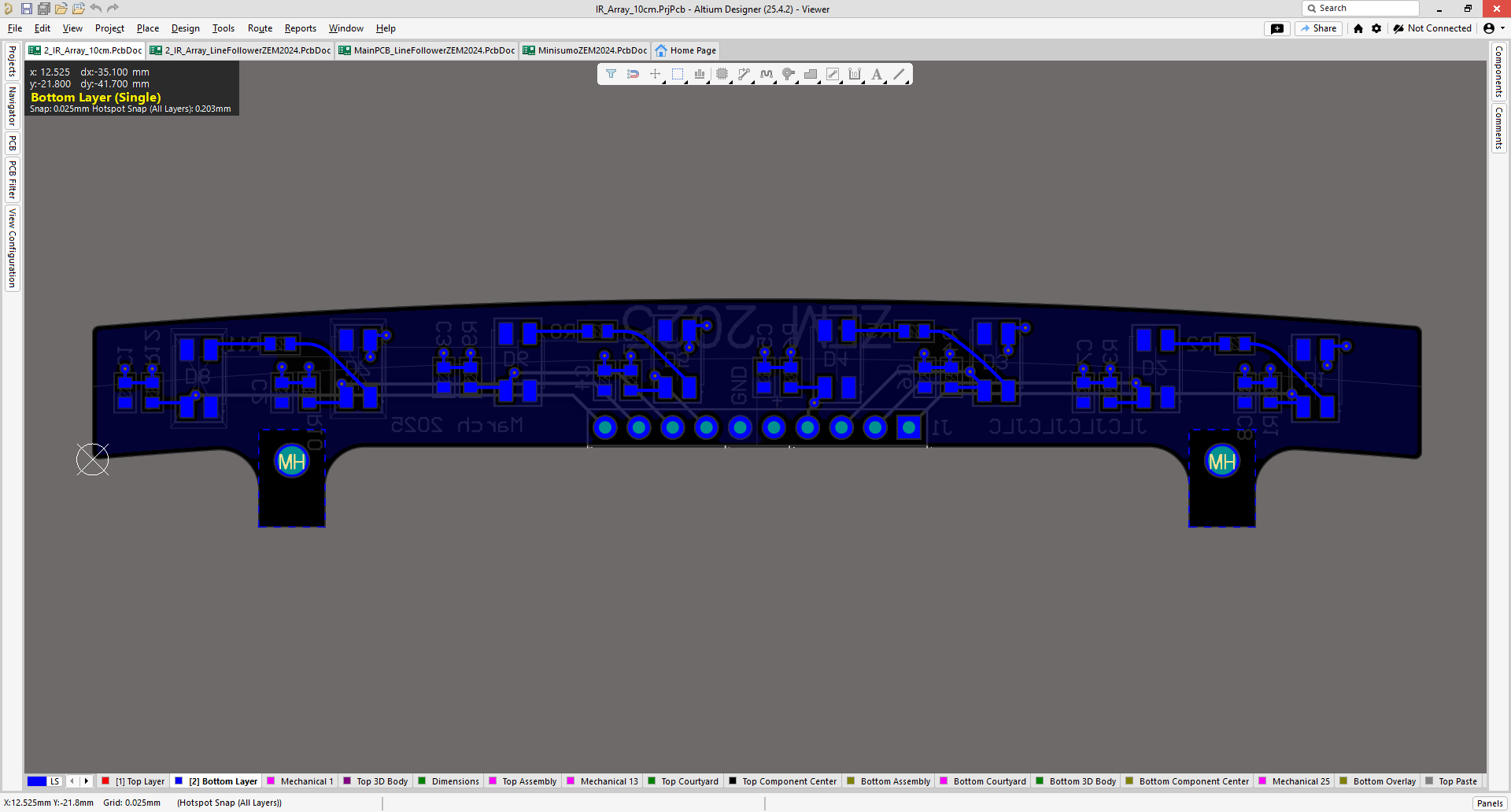
Task: Click the Not Connected status button
Action: pyautogui.click(x=1432, y=28)
